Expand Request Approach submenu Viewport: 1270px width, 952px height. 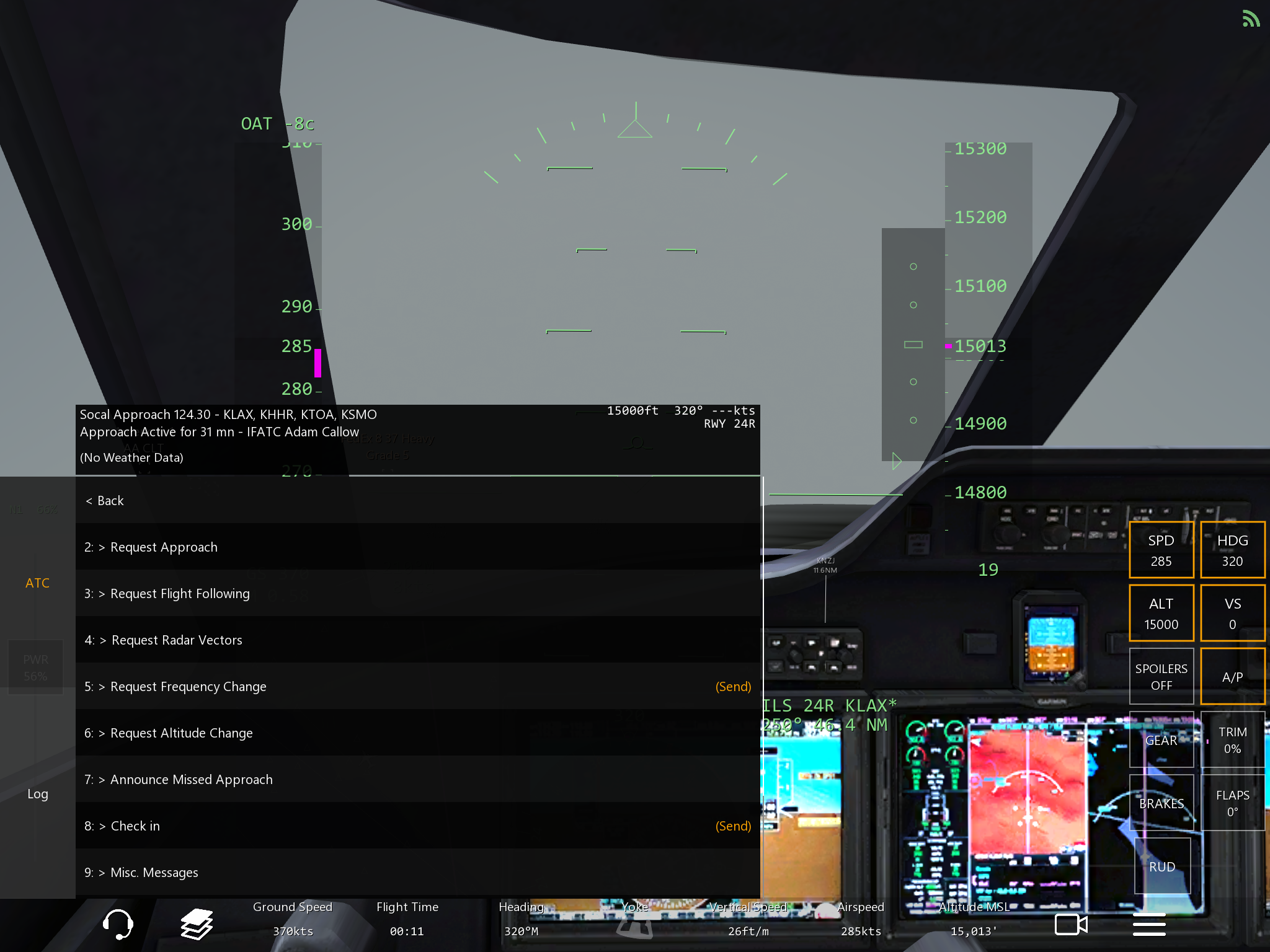point(164,547)
